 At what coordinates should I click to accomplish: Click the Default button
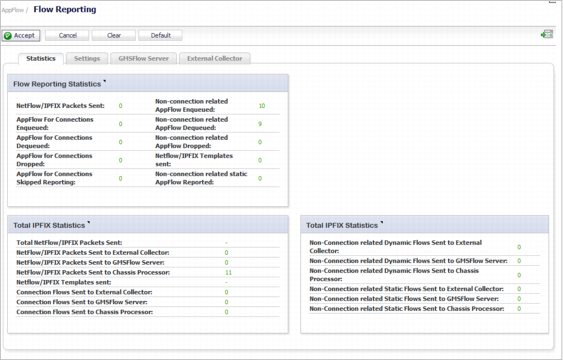click(x=160, y=36)
